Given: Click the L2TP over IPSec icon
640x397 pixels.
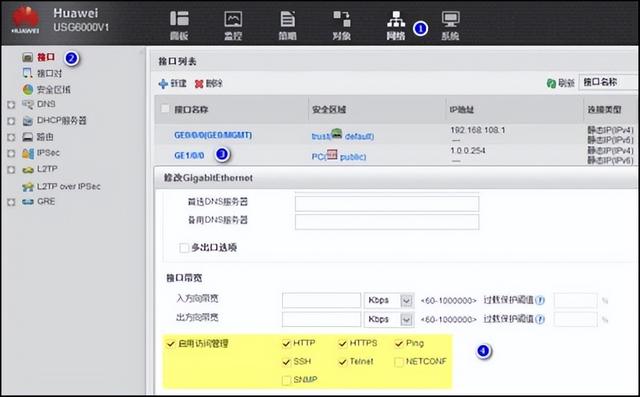Looking at the screenshot, I should 27,187.
